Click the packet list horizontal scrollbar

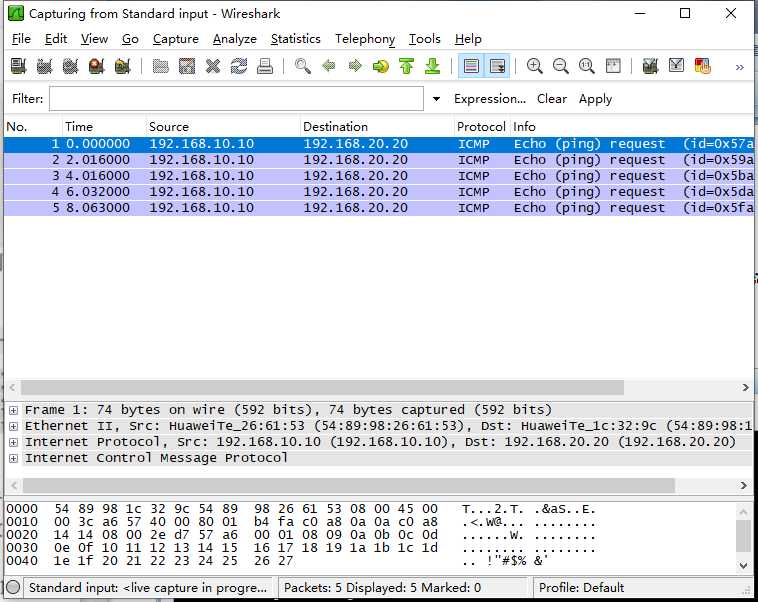click(322, 387)
